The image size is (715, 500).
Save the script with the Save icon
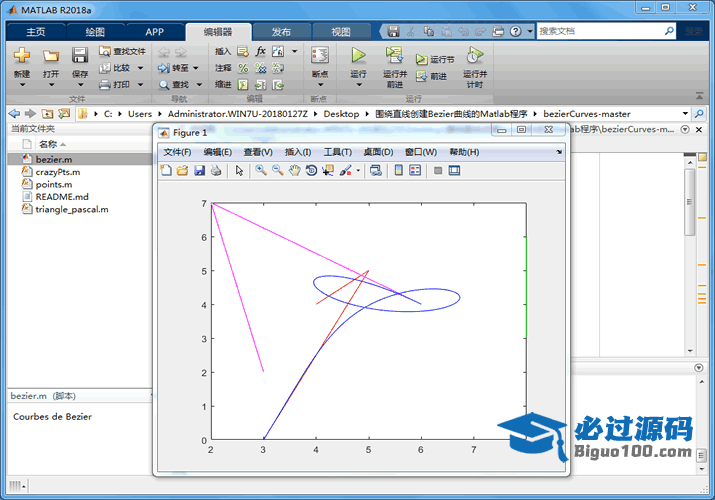point(80,56)
